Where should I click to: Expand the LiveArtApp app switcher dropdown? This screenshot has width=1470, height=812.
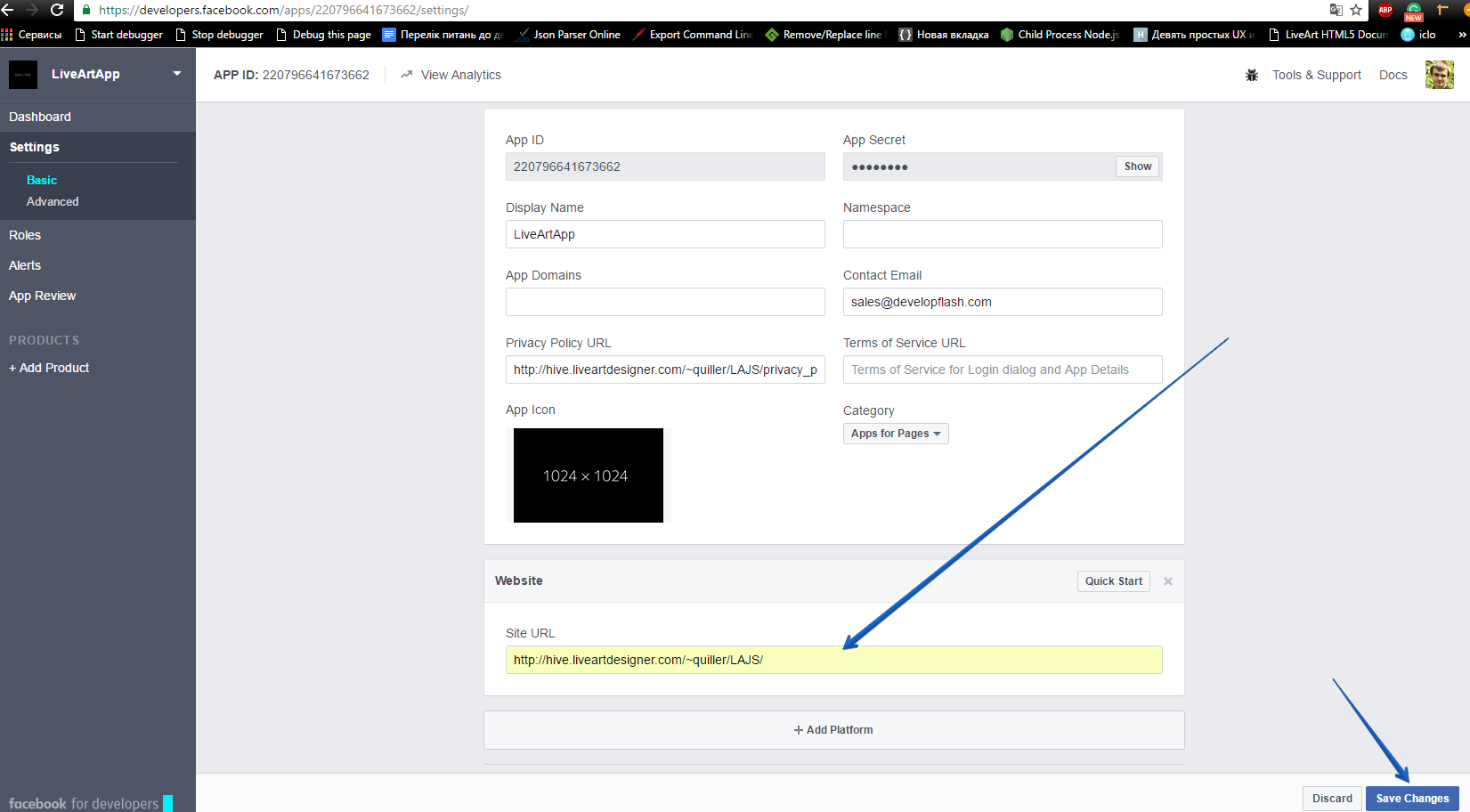tap(177, 74)
